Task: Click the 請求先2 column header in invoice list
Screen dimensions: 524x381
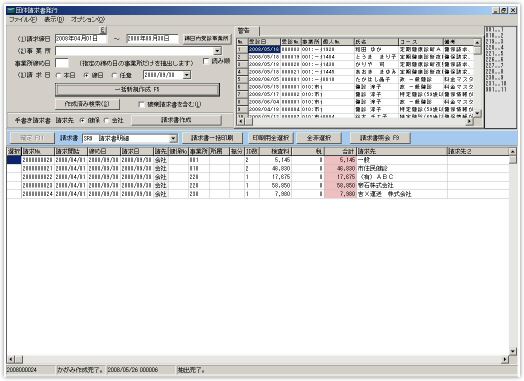Action: point(478,151)
